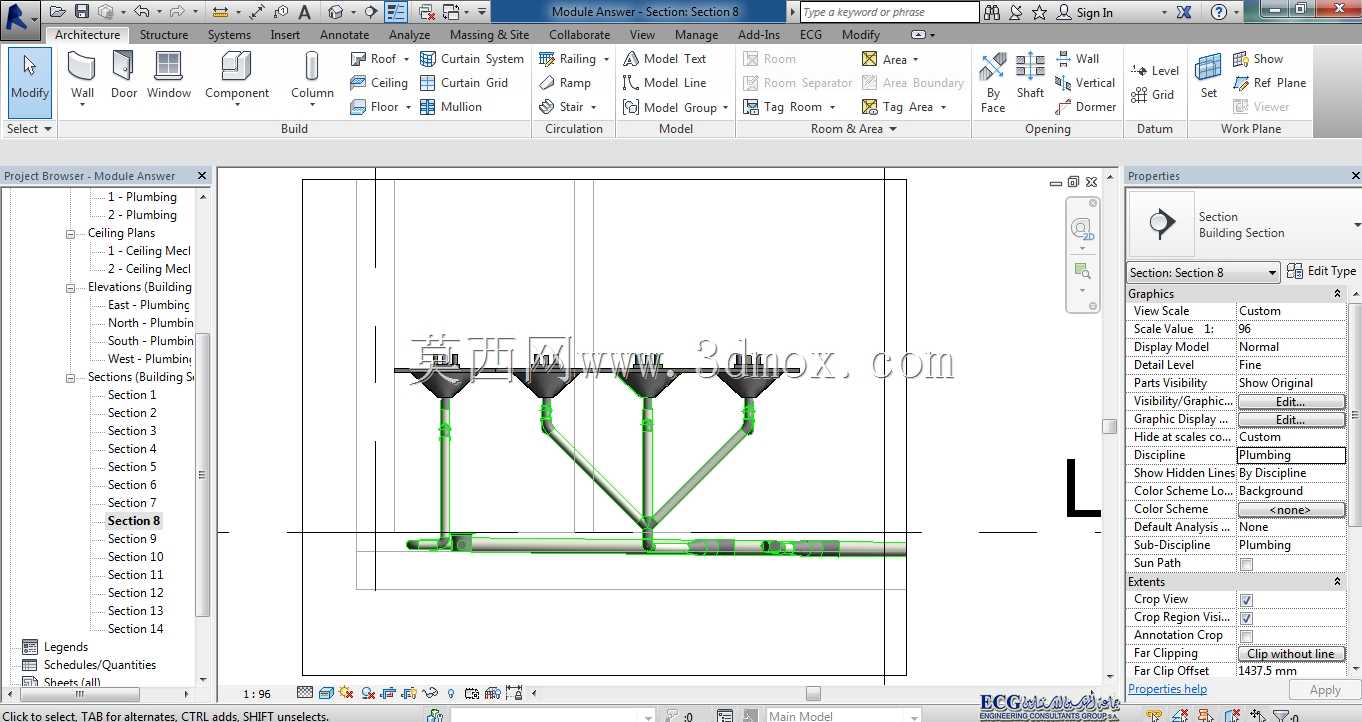This screenshot has height=722, width=1362.
Task: Open the Roof tool dropdown arrow
Action: point(406,60)
